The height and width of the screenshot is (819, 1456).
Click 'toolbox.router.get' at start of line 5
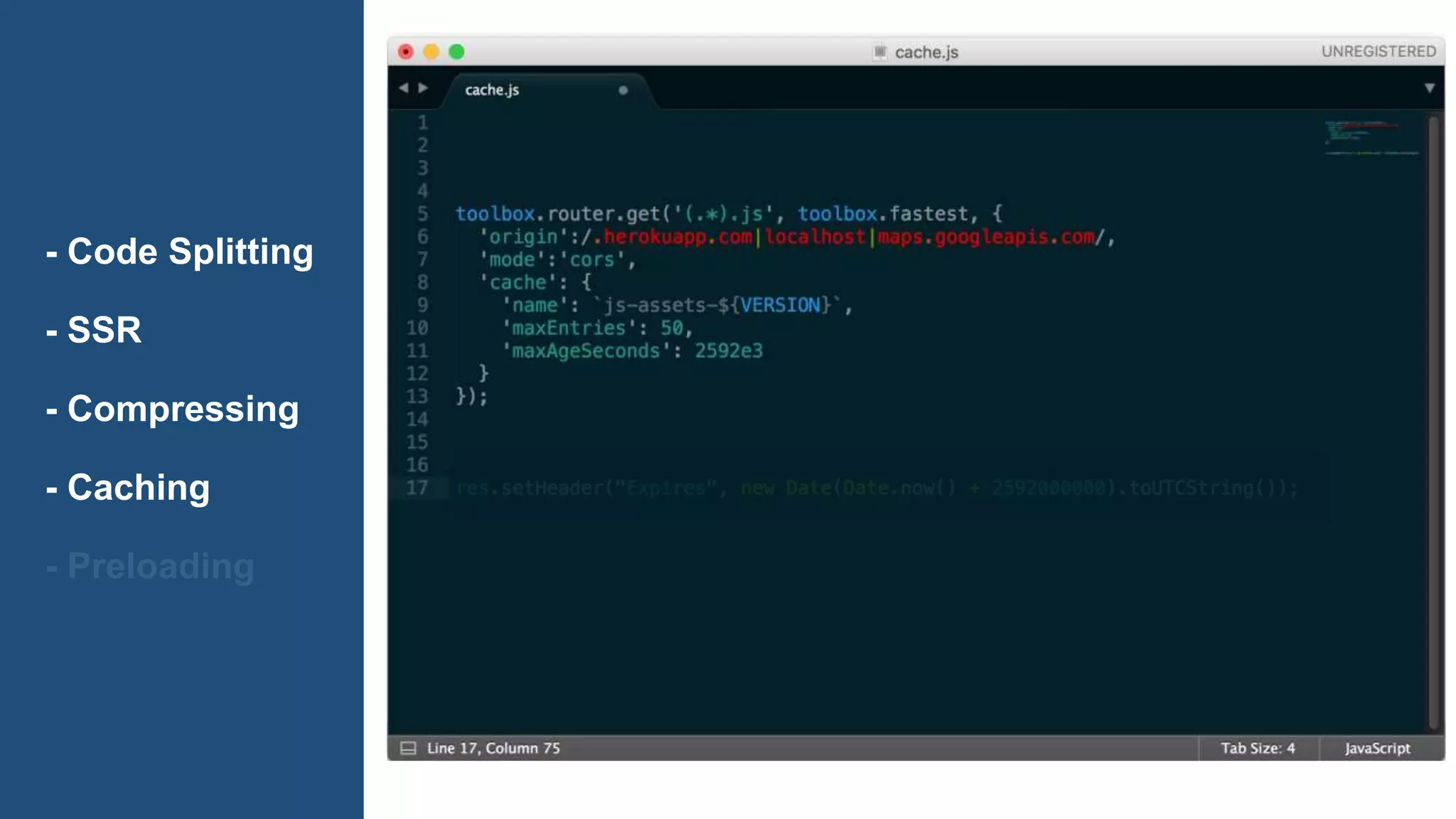pos(558,213)
